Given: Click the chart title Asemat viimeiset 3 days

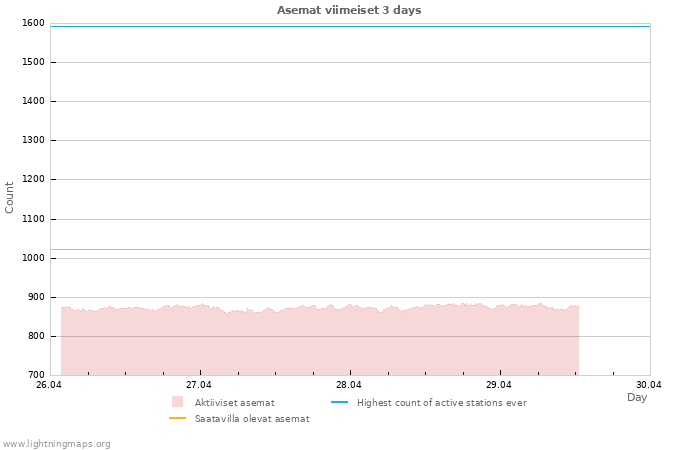Looking at the screenshot, I should coord(349,10).
